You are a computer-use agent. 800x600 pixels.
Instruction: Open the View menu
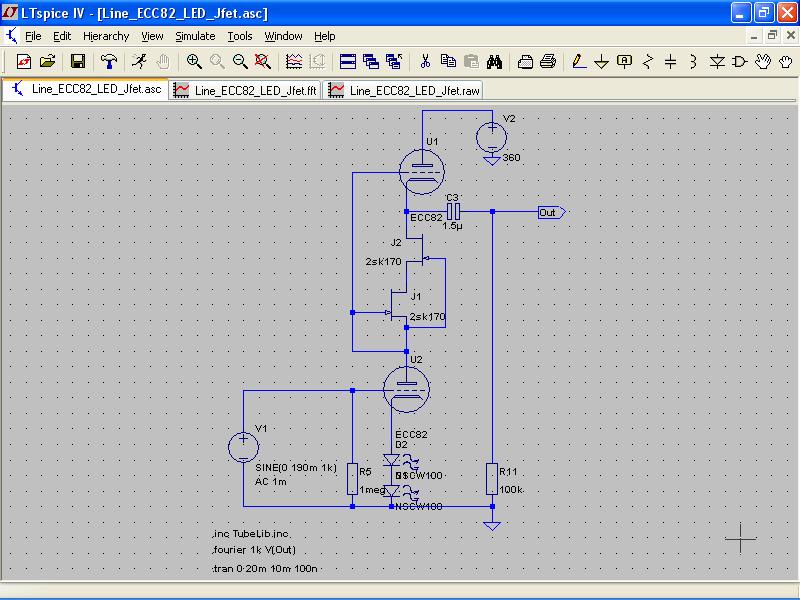coord(152,36)
